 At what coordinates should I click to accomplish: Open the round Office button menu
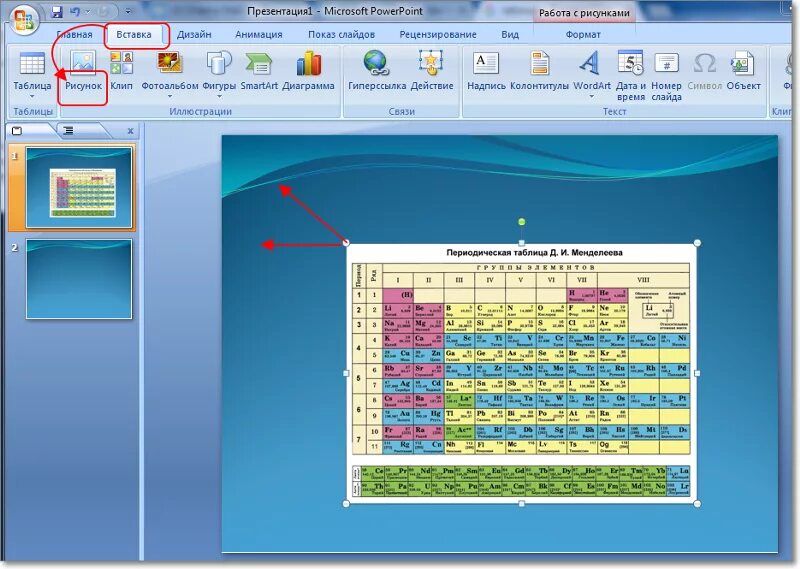coord(24,19)
